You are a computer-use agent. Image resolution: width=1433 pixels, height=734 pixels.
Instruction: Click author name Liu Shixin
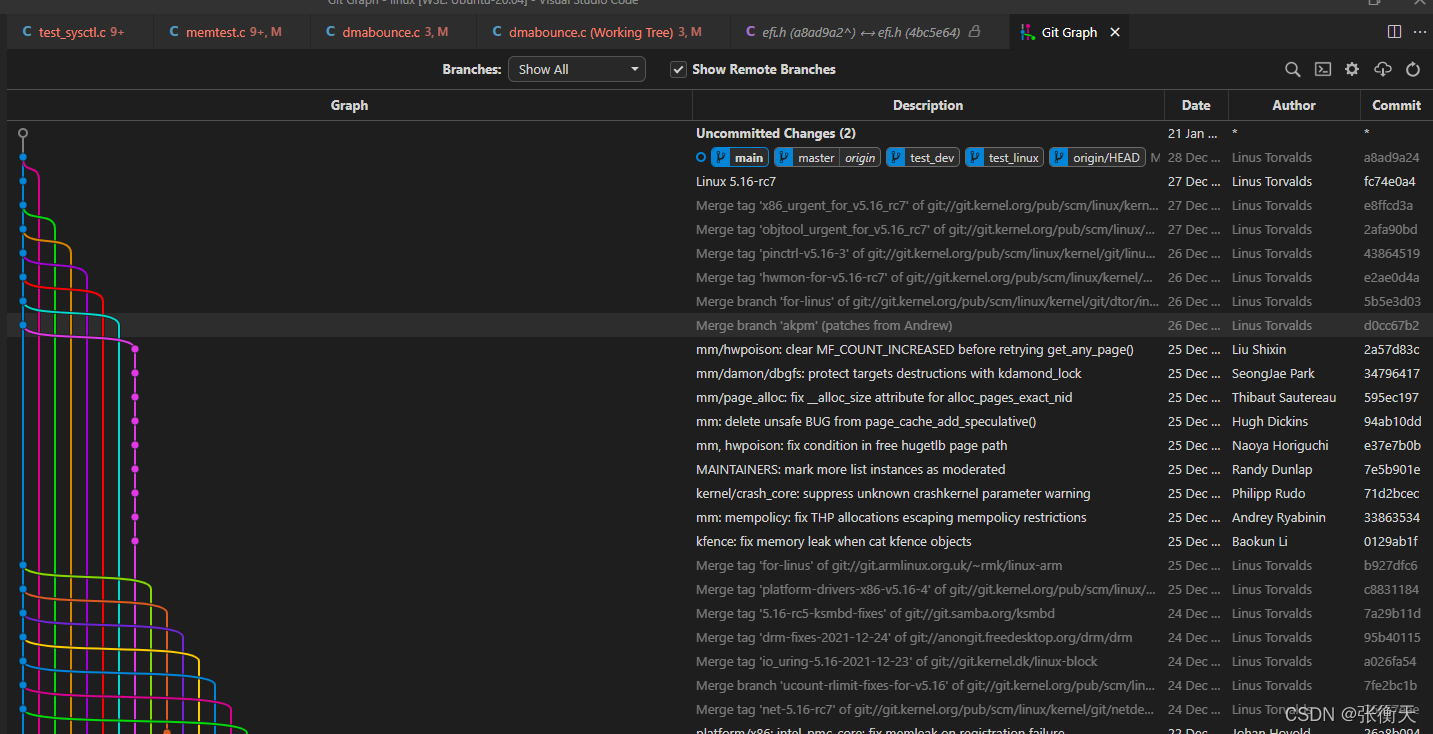pyautogui.click(x=1259, y=349)
